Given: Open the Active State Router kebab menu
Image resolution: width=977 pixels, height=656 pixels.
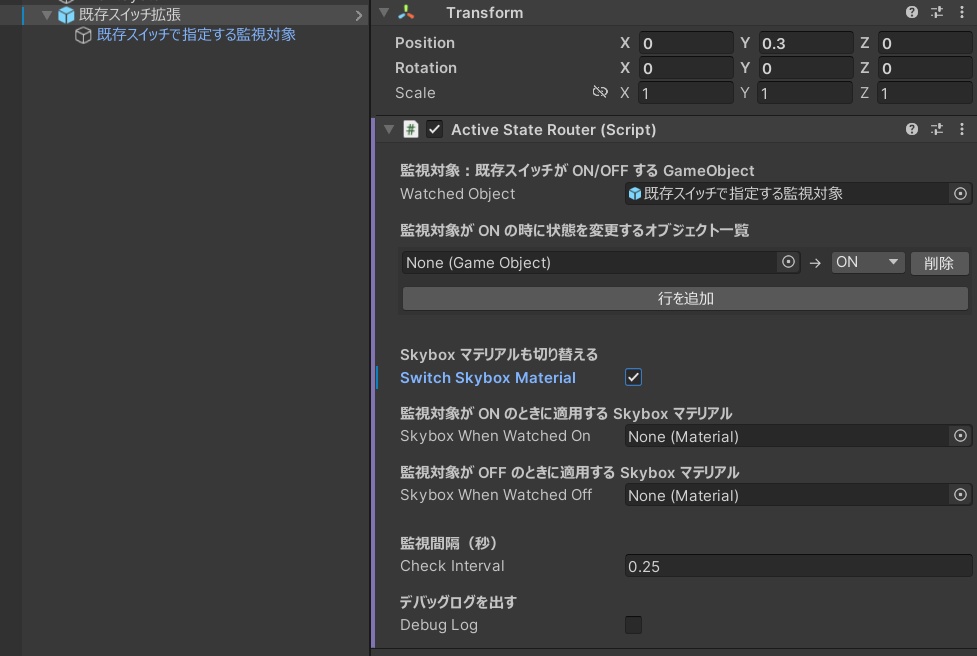Looking at the screenshot, I should tap(962, 129).
